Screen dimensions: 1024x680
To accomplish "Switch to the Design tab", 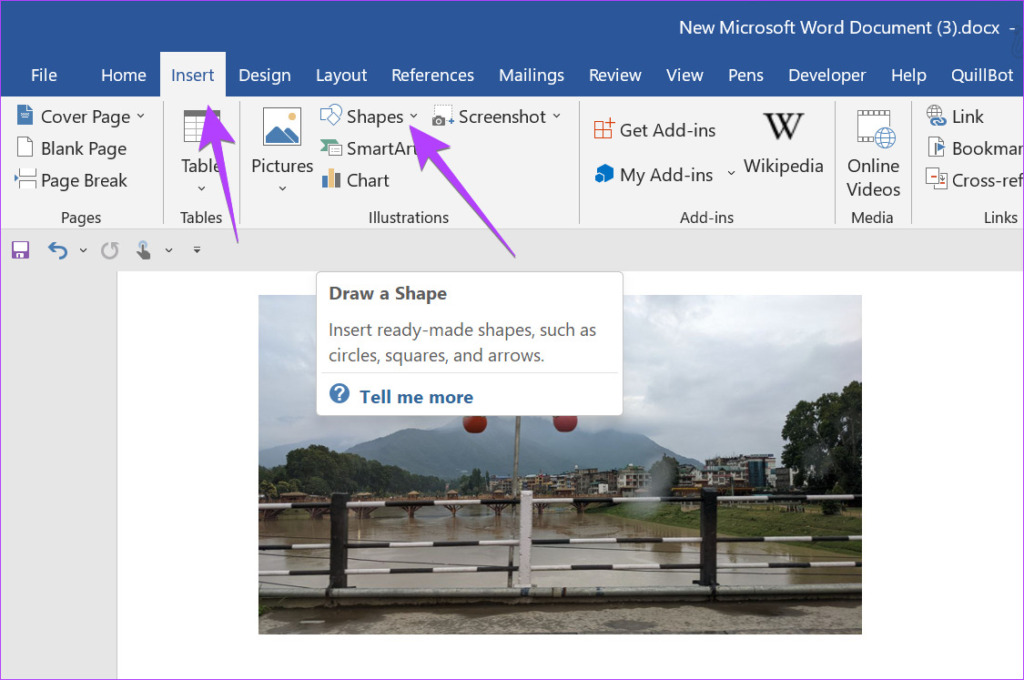I will tap(264, 75).
